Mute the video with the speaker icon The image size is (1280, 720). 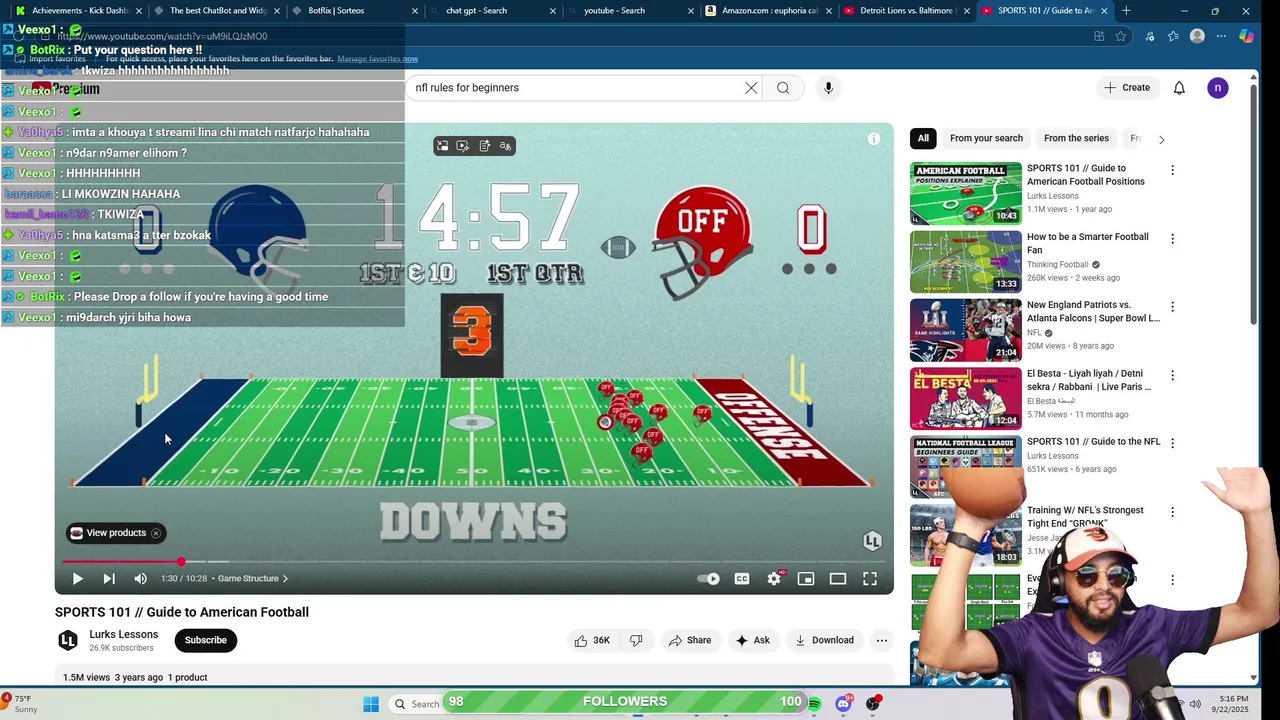point(140,578)
